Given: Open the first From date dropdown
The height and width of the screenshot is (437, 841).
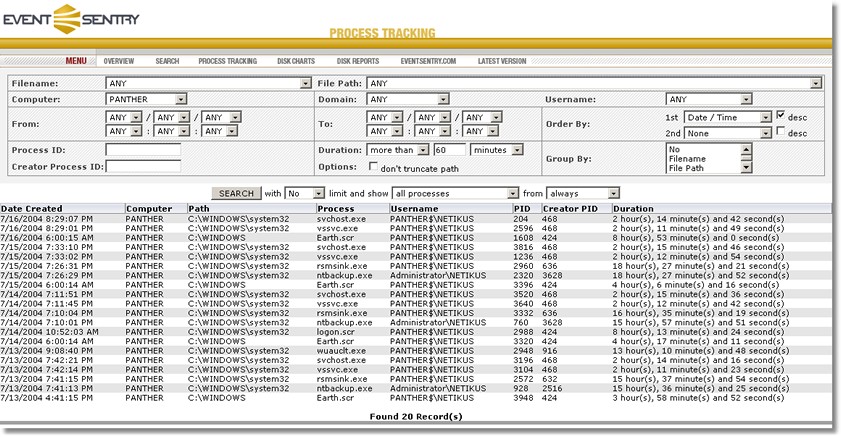Looking at the screenshot, I should point(124,117).
